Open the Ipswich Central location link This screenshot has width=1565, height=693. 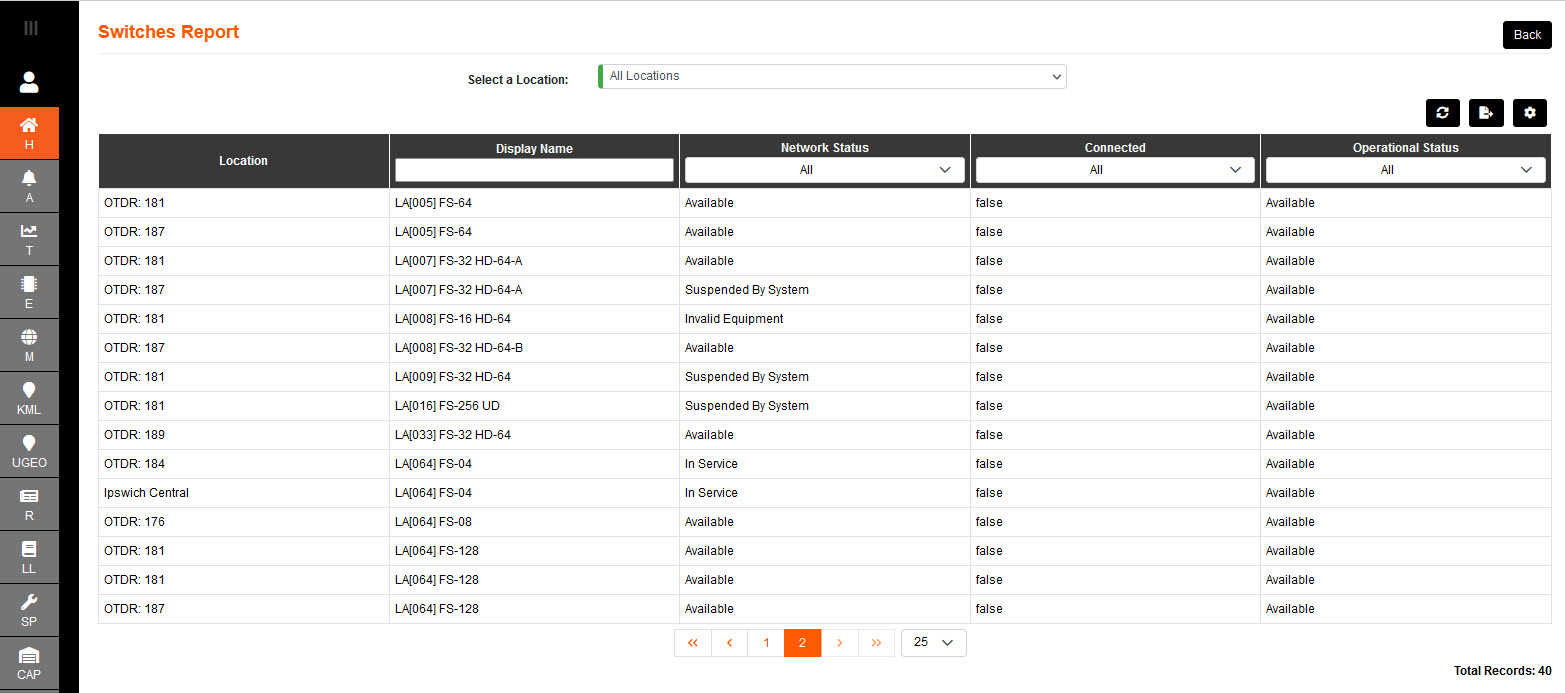(x=146, y=492)
